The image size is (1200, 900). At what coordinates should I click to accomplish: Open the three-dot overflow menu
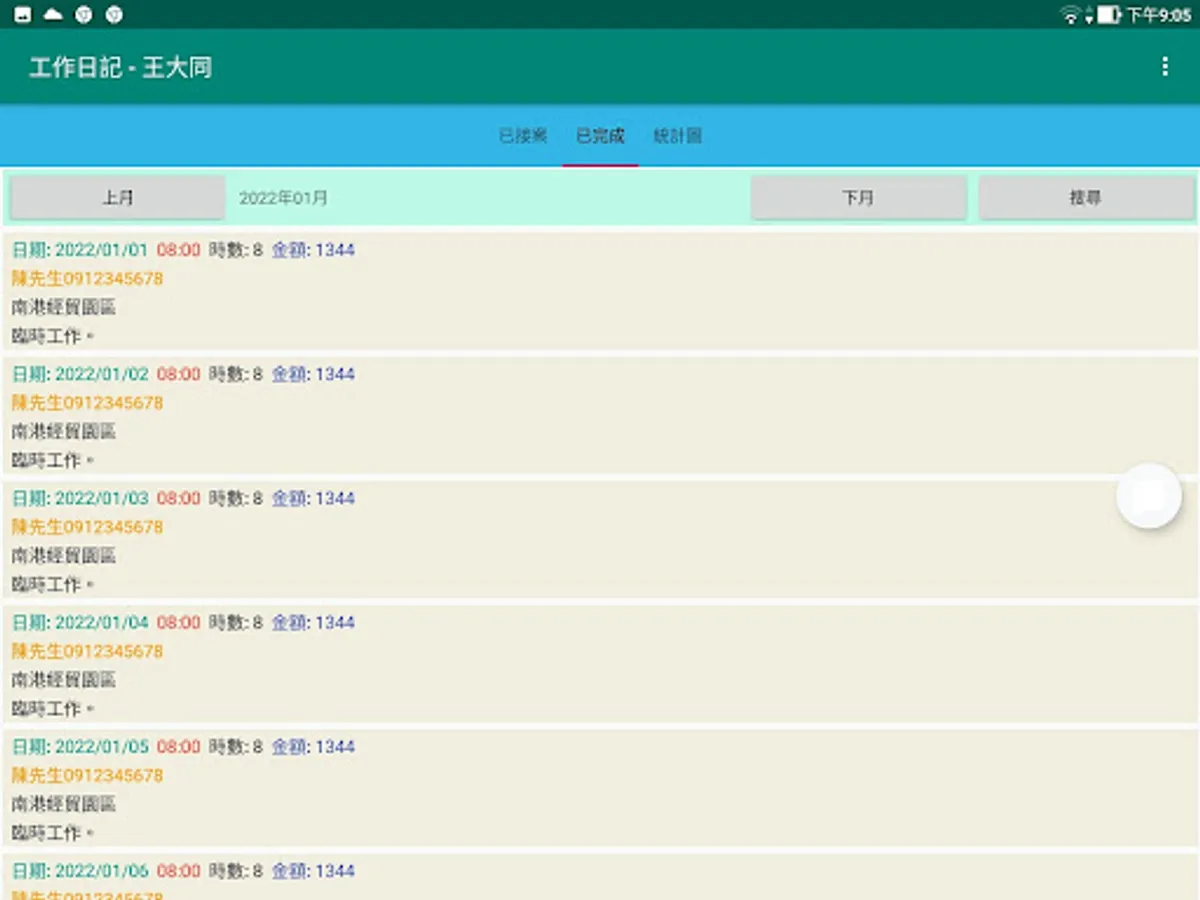click(x=1164, y=66)
